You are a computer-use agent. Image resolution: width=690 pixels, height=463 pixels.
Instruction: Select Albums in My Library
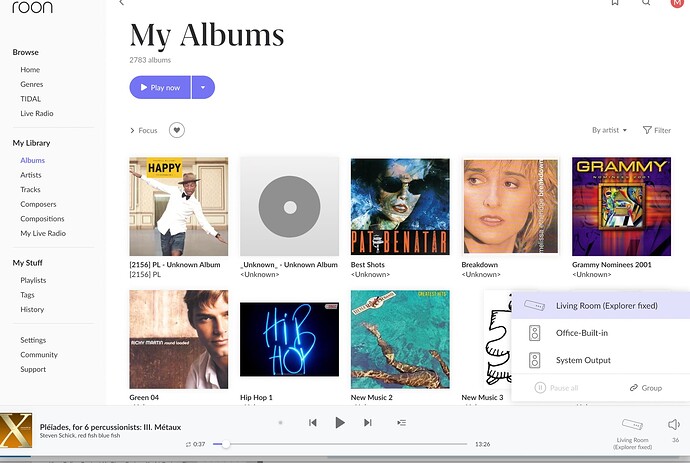[33, 160]
